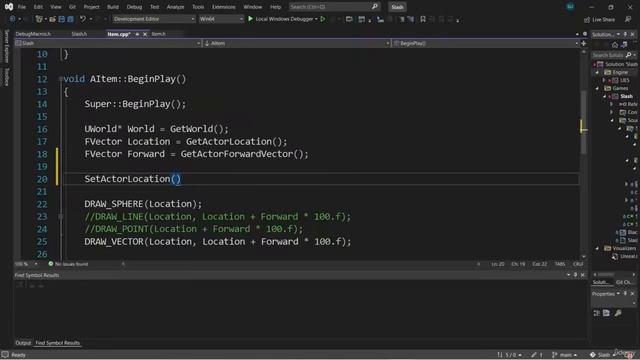Screen dimensions: 640x360
Task: Open the Toolbox side tab
Action: 6,76
